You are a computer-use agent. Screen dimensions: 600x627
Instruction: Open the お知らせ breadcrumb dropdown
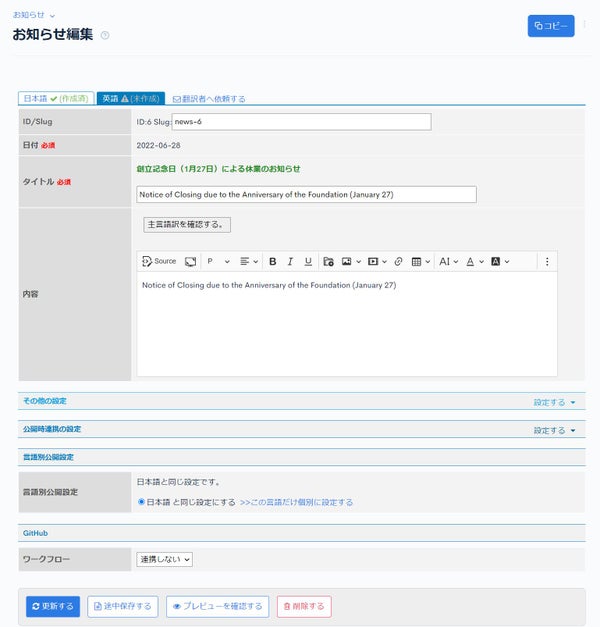point(34,15)
